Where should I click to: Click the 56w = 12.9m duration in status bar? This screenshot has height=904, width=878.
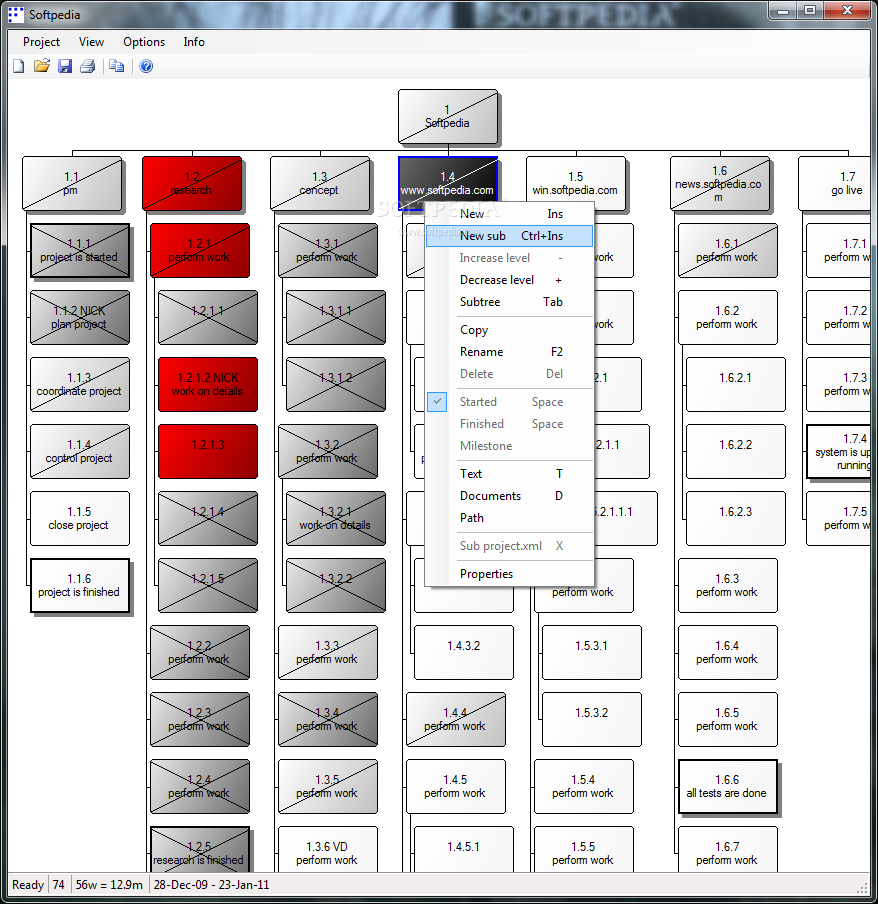point(109,885)
